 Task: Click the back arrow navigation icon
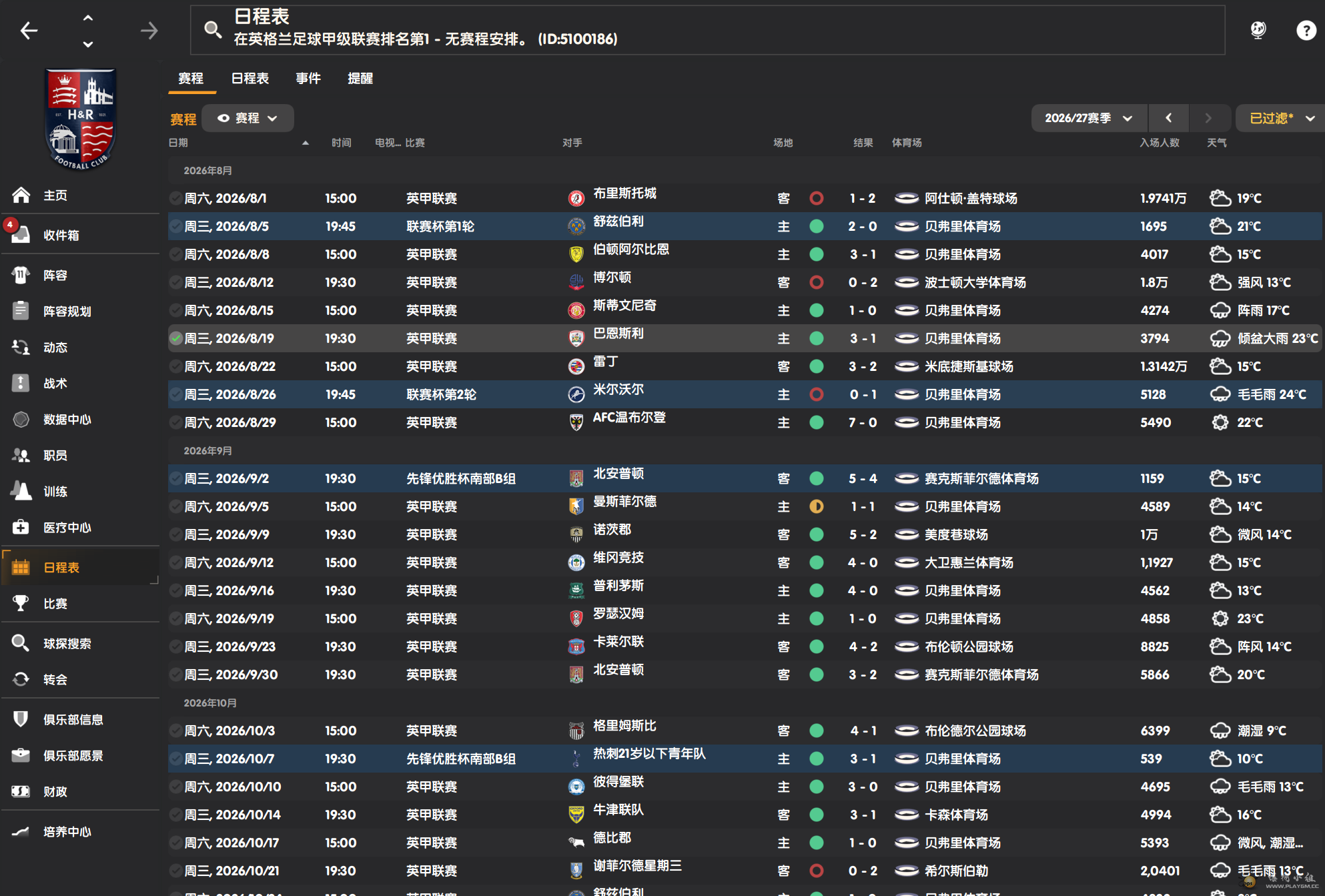coord(29,30)
